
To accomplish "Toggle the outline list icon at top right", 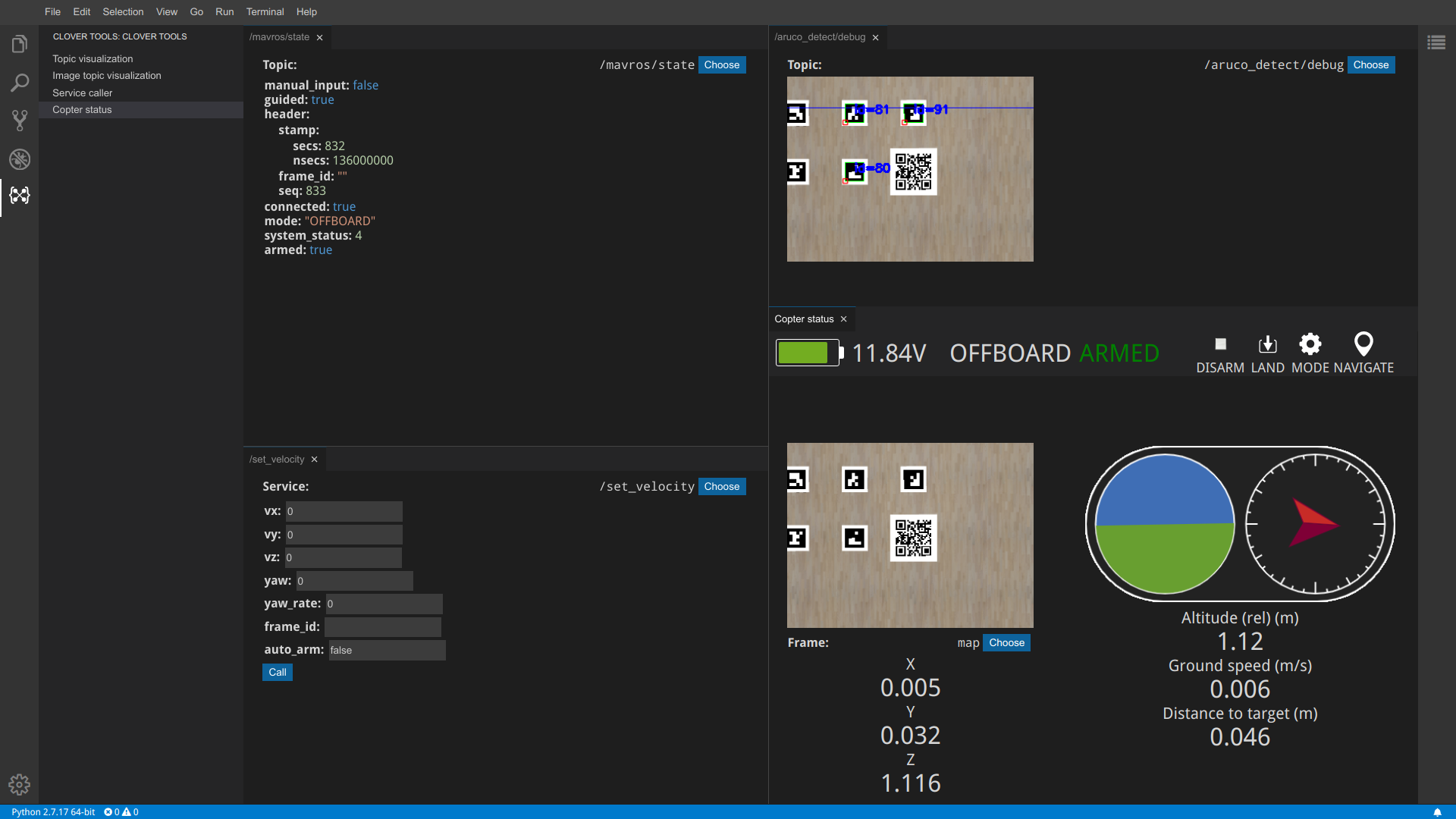I will (x=1436, y=42).
